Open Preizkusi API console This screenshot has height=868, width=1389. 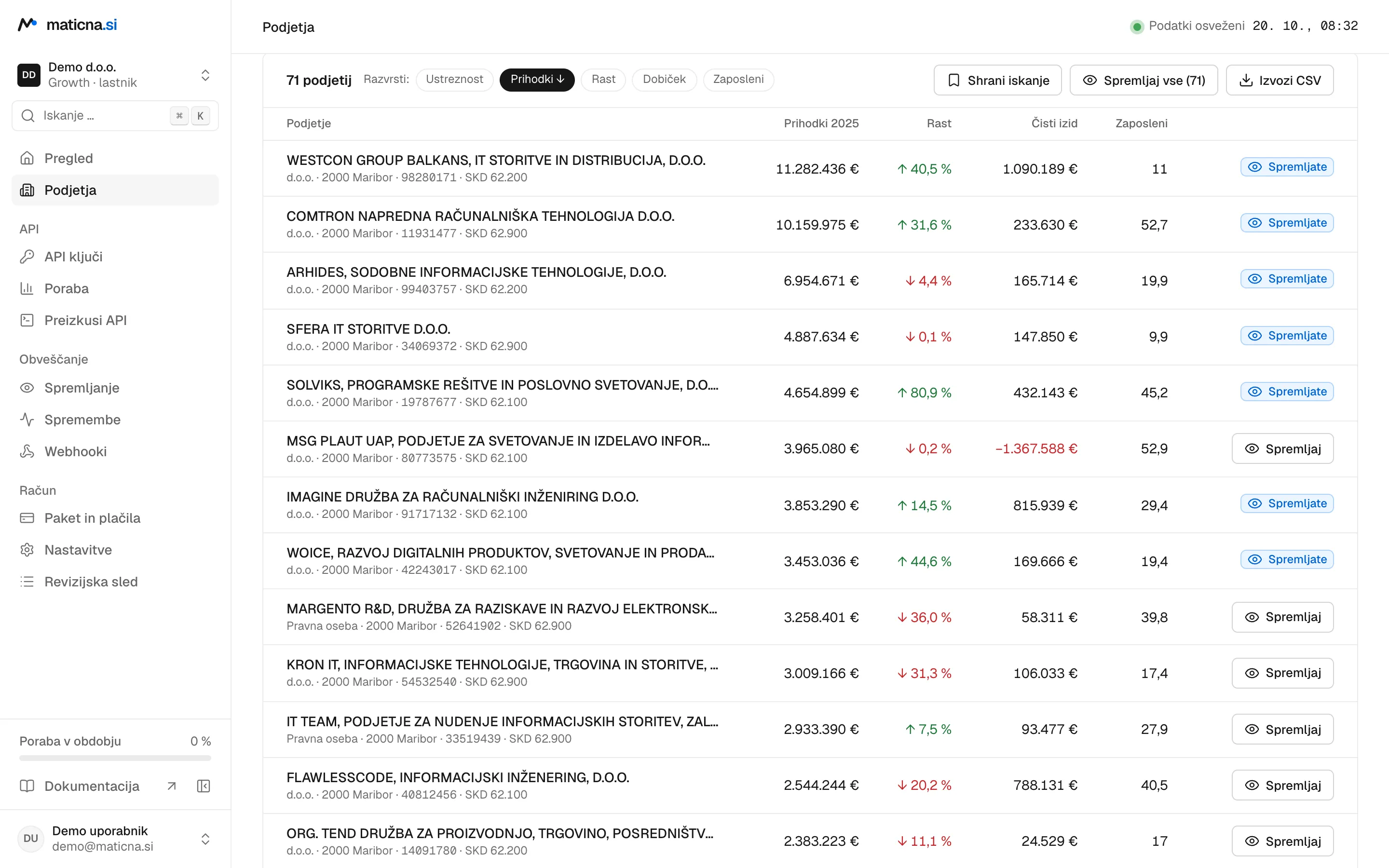click(x=115, y=320)
